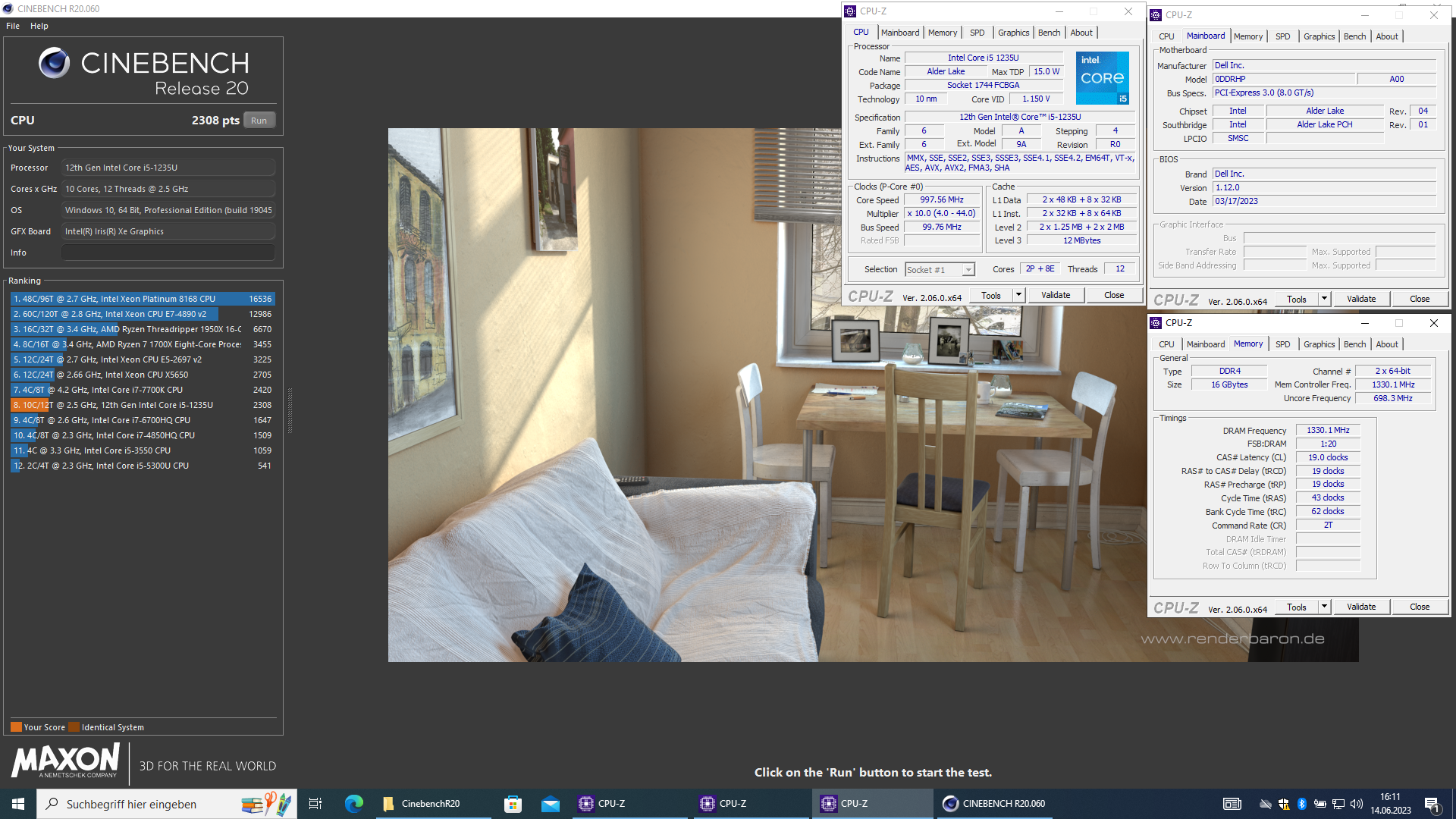Click the CPU-Z title icon in Mainboard window

1156,15
